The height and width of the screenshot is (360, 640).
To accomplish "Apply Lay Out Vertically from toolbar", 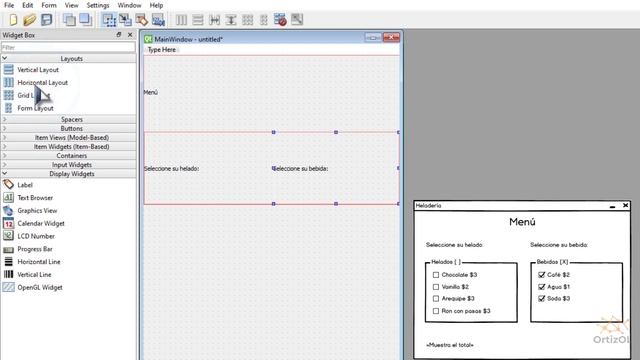I will (x=198, y=20).
